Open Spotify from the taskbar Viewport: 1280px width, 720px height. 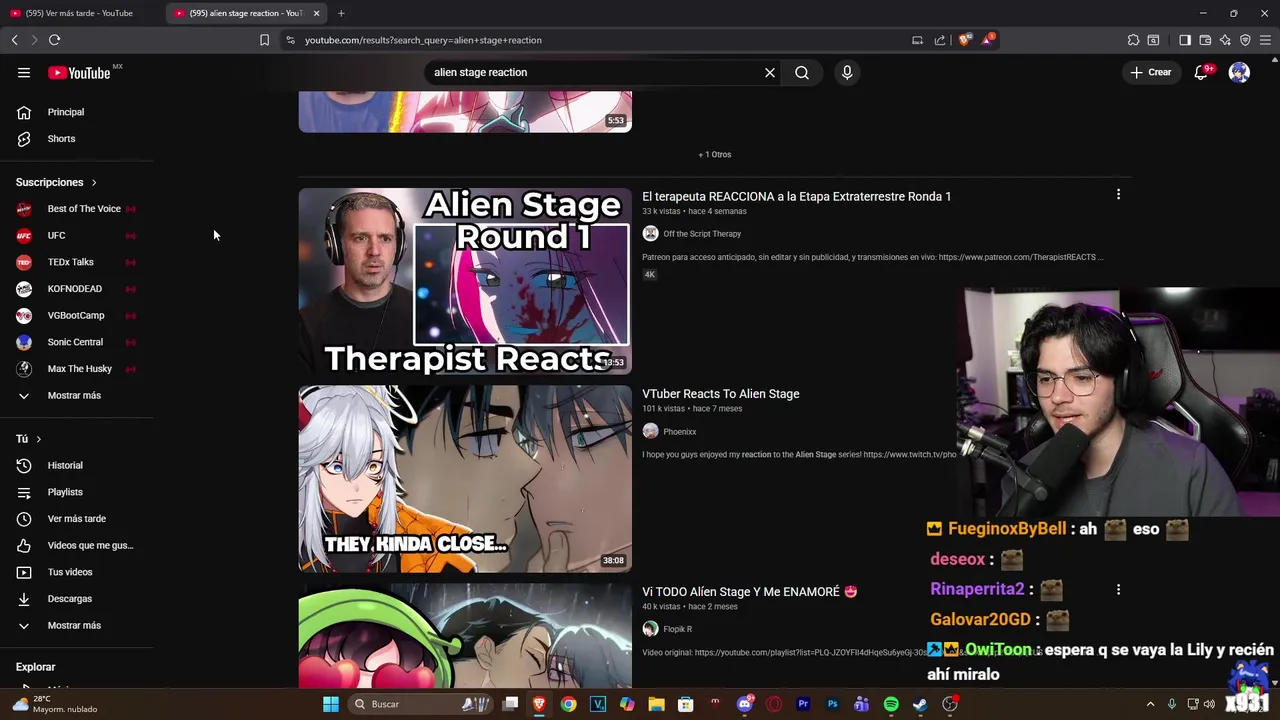click(x=891, y=704)
